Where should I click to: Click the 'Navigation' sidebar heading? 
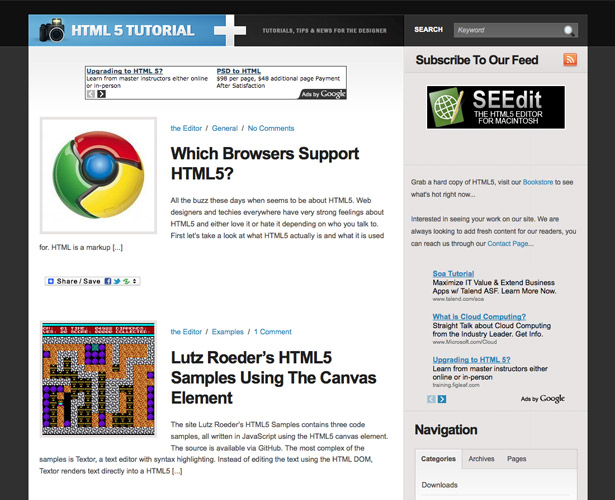pos(446,430)
